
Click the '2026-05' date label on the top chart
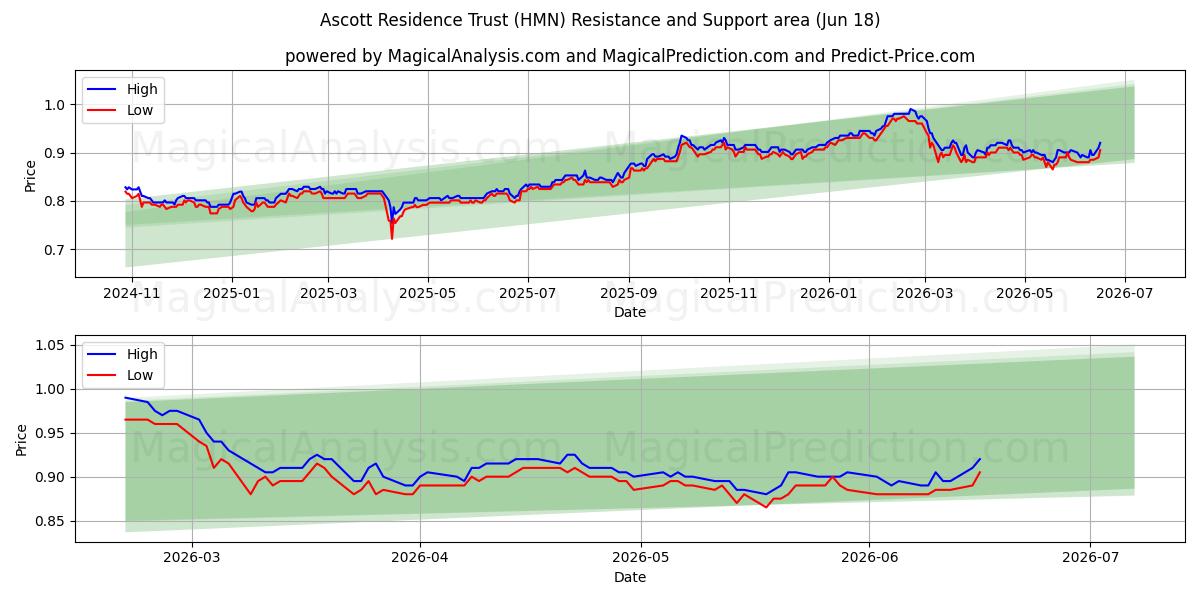coord(1025,293)
